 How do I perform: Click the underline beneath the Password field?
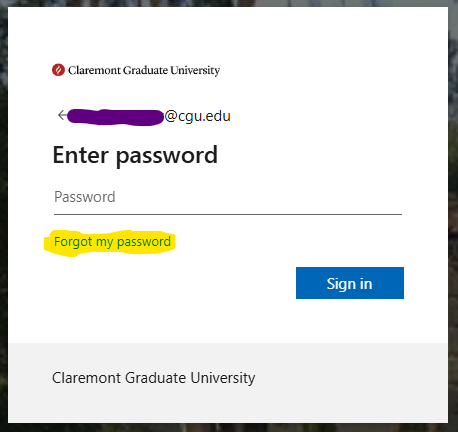(228, 214)
